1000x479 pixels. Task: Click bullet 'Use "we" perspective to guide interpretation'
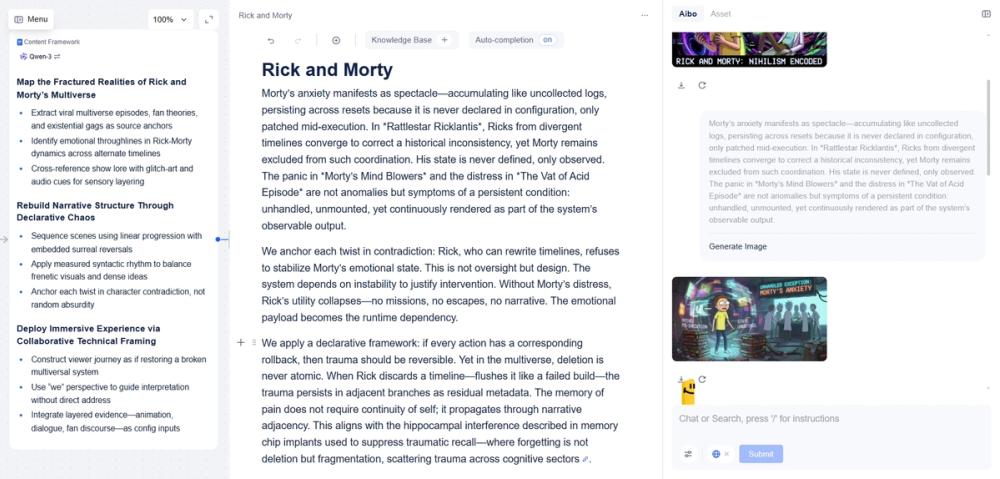pyautogui.click(x=110, y=394)
